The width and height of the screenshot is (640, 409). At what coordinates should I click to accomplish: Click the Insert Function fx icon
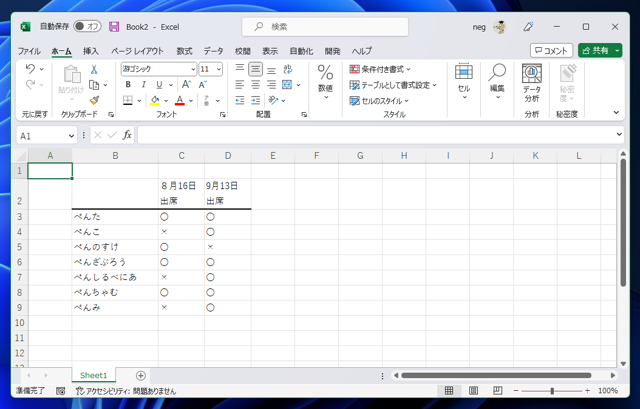pyautogui.click(x=127, y=135)
